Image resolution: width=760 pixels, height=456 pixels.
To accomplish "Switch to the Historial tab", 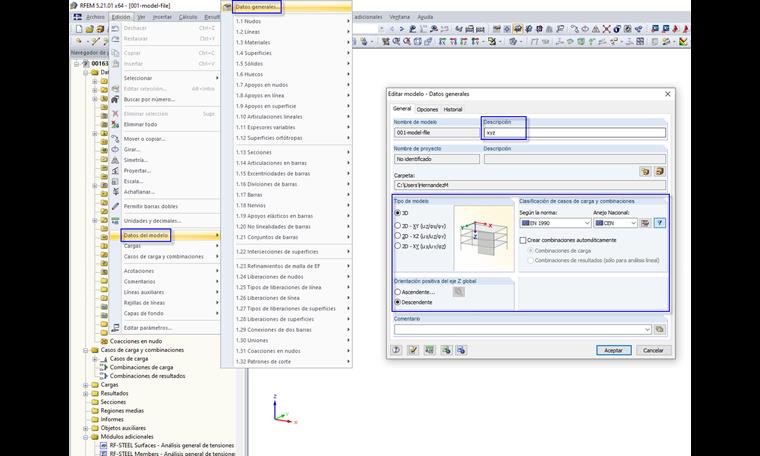I will point(453,110).
